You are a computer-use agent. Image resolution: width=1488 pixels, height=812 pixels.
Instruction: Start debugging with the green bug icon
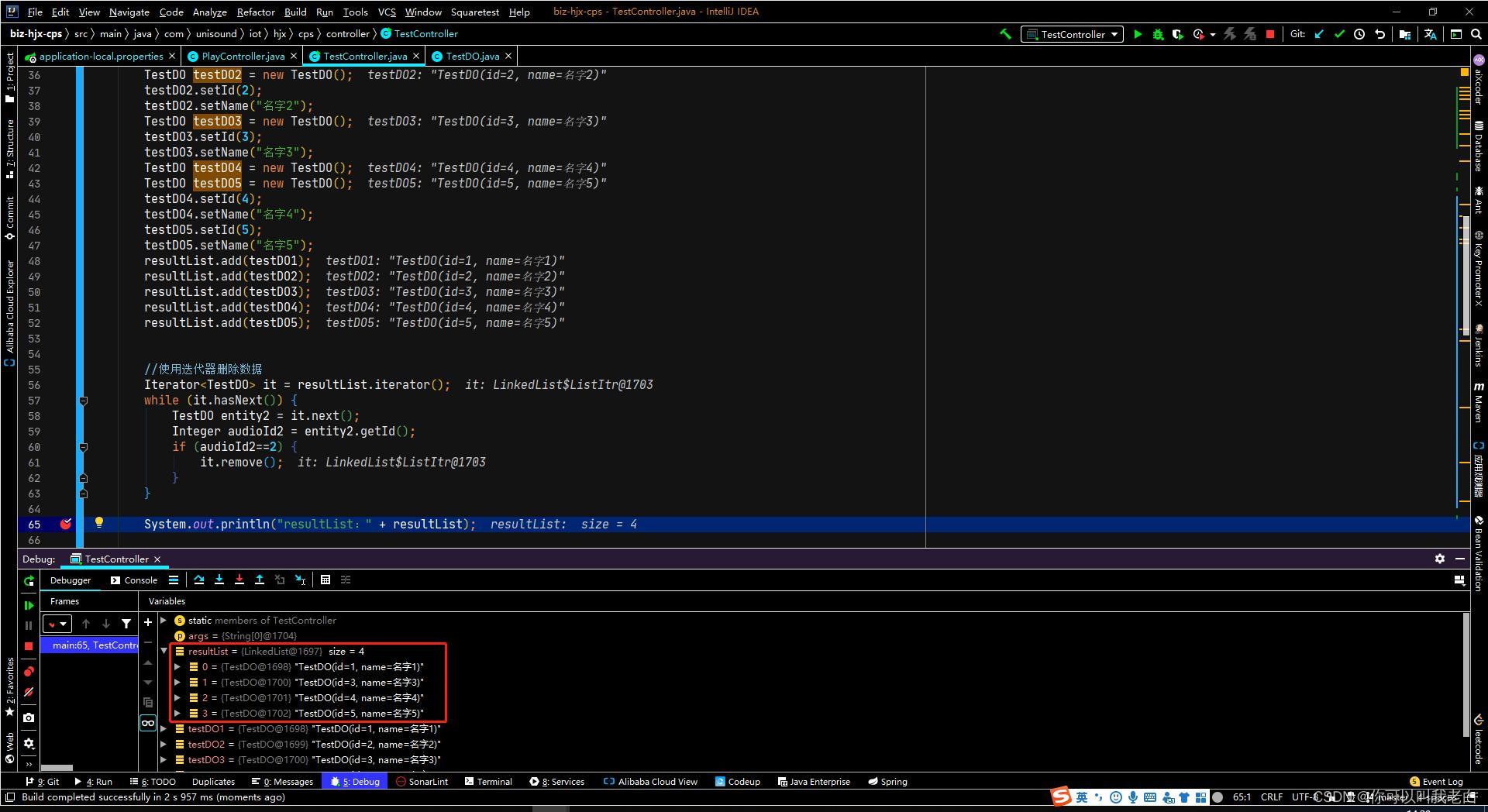tap(1158, 34)
